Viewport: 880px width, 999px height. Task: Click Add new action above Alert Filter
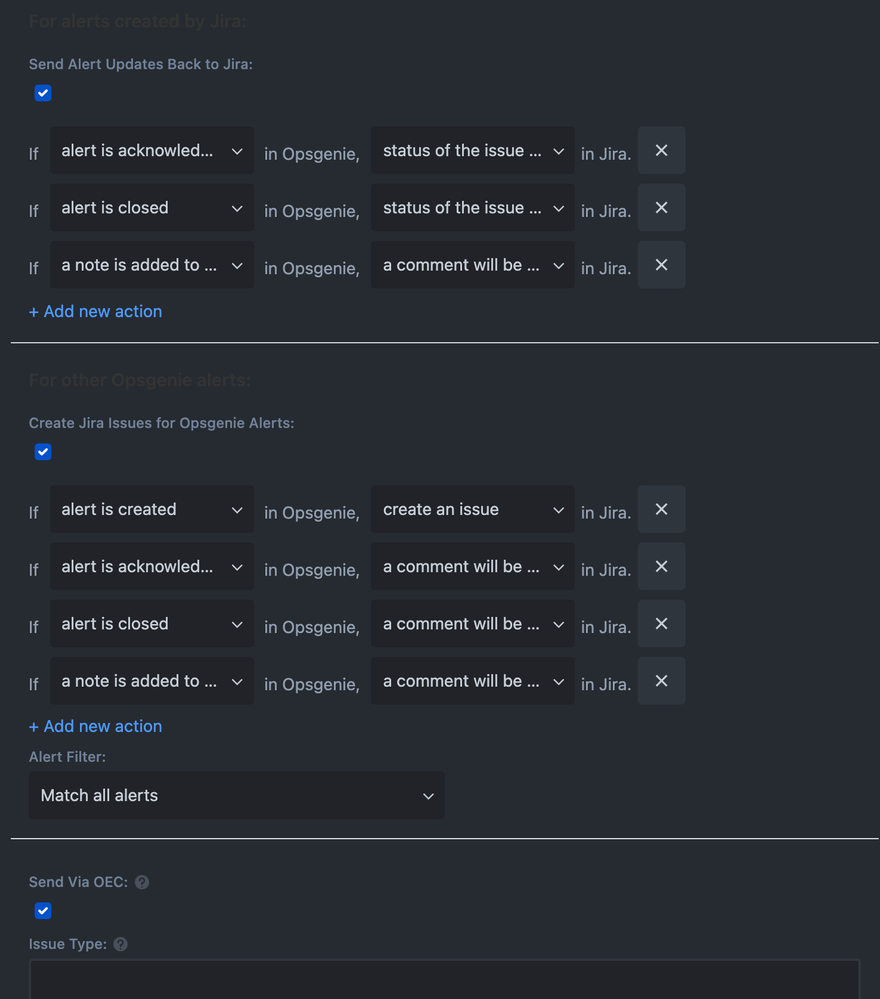point(96,726)
